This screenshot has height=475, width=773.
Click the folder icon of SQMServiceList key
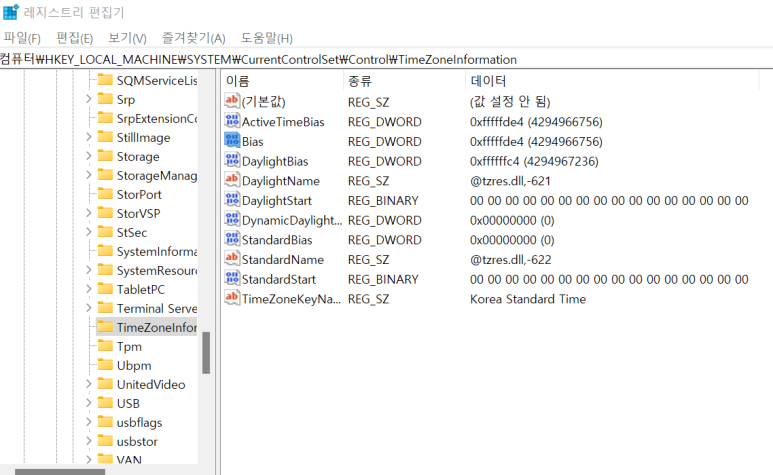click(105, 79)
